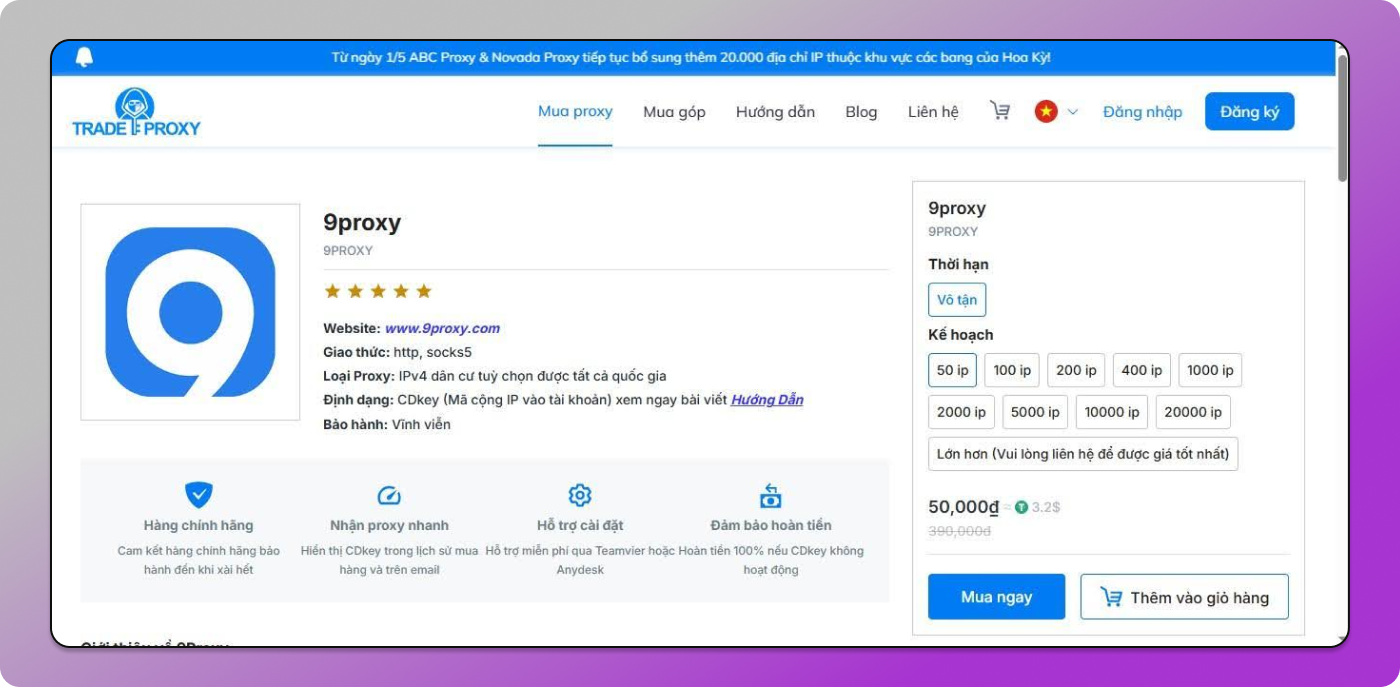Open the Mua proxy tab

coord(575,111)
